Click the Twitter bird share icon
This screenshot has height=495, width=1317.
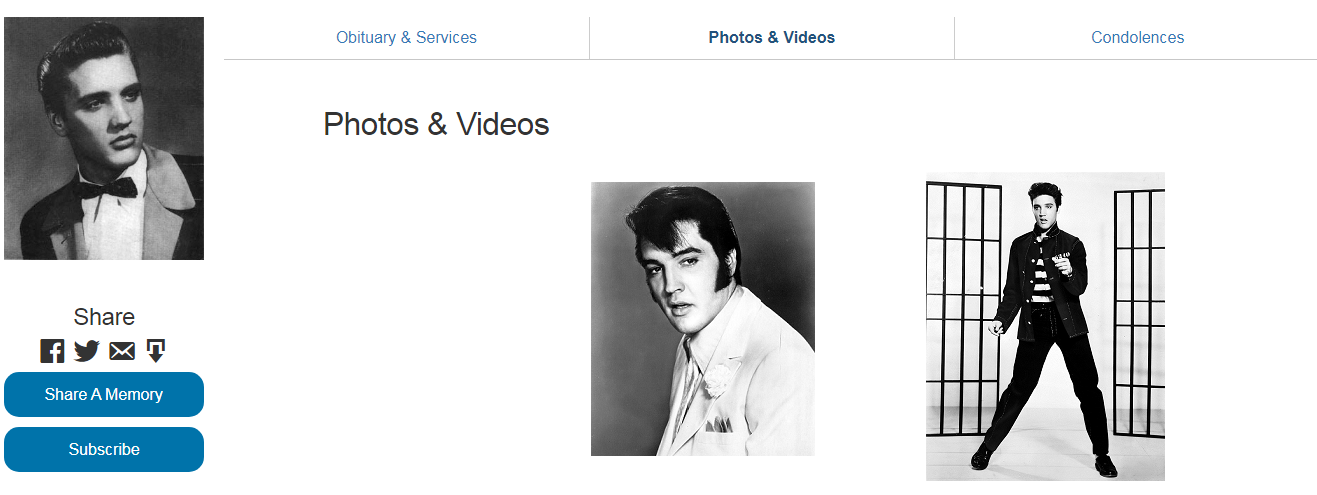point(87,351)
